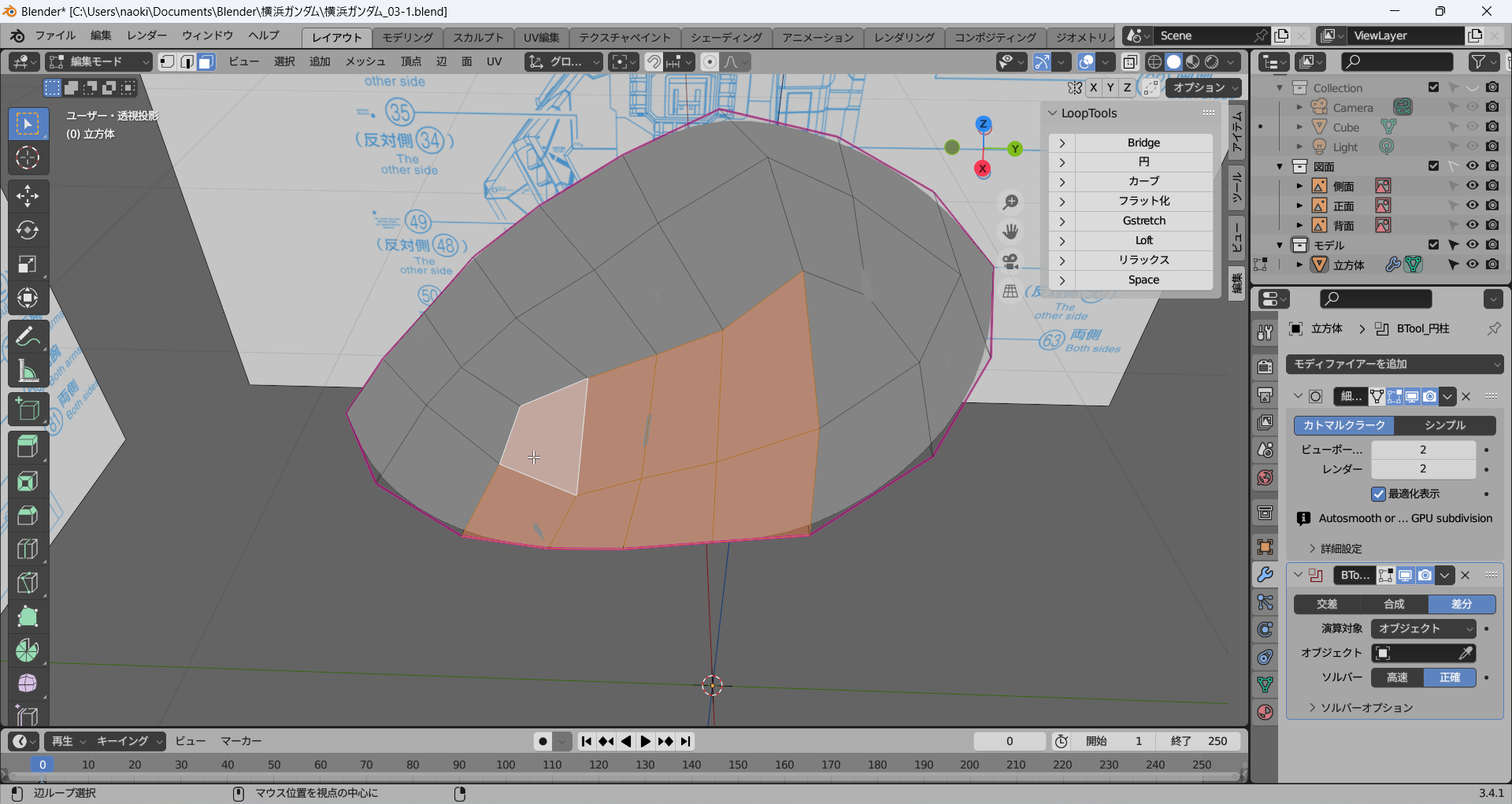Image resolution: width=1512 pixels, height=804 pixels.
Task: Select the 交差 boolean operation
Action: click(x=1327, y=604)
